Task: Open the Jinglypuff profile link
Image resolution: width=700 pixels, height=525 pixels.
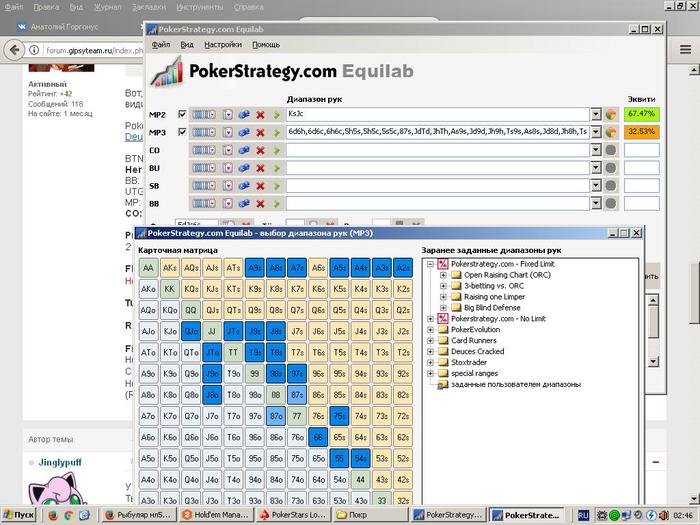Action: point(60,462)
